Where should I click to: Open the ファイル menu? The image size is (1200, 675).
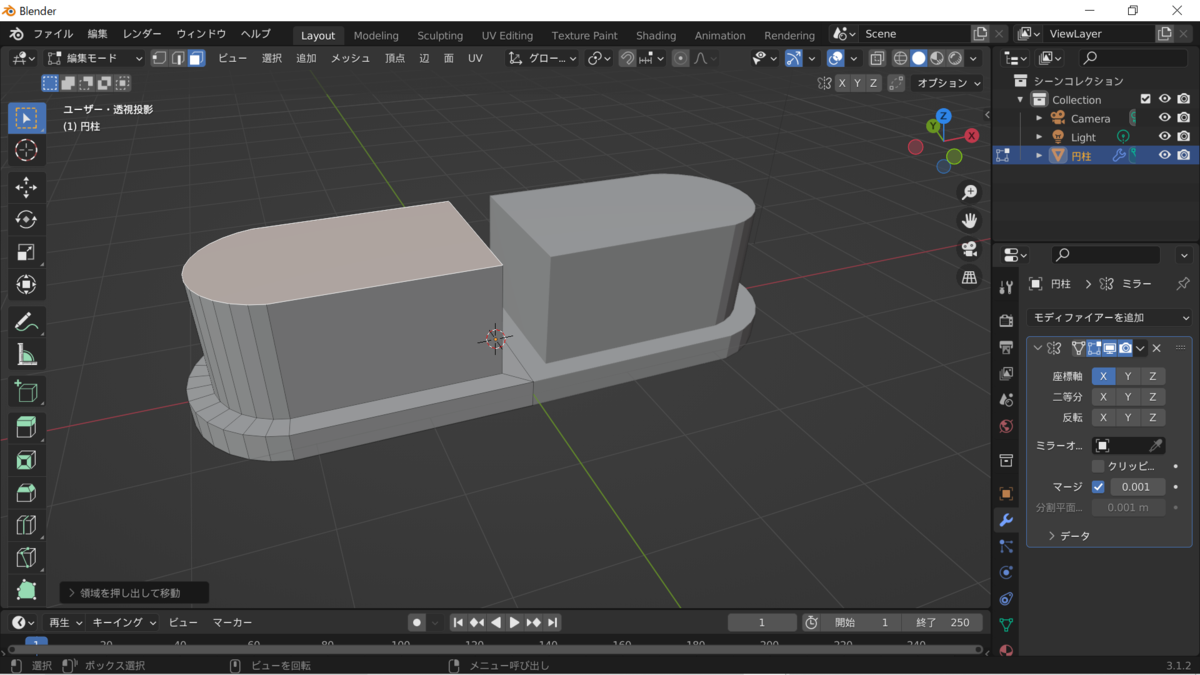[x=53, y=33]
